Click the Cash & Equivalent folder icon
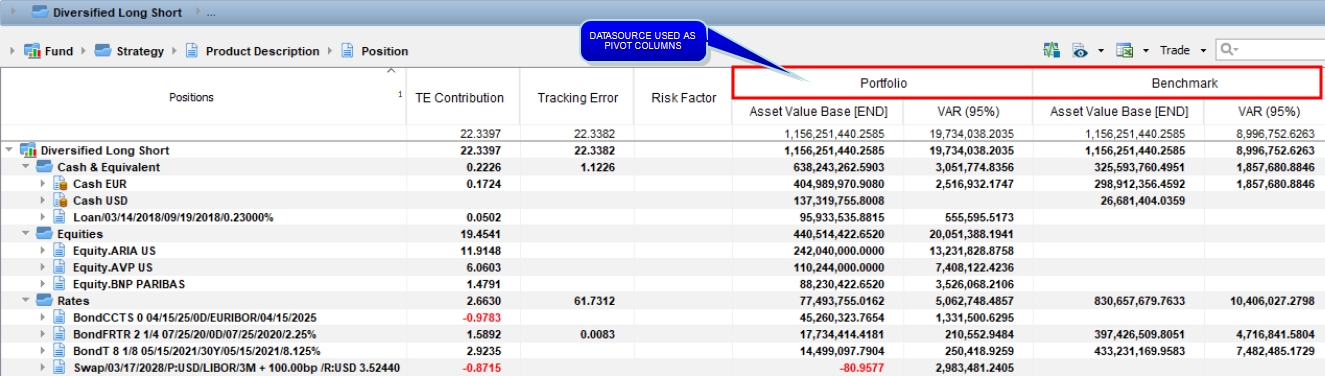This screenshot has height=376, width=1325. point(44,167)
